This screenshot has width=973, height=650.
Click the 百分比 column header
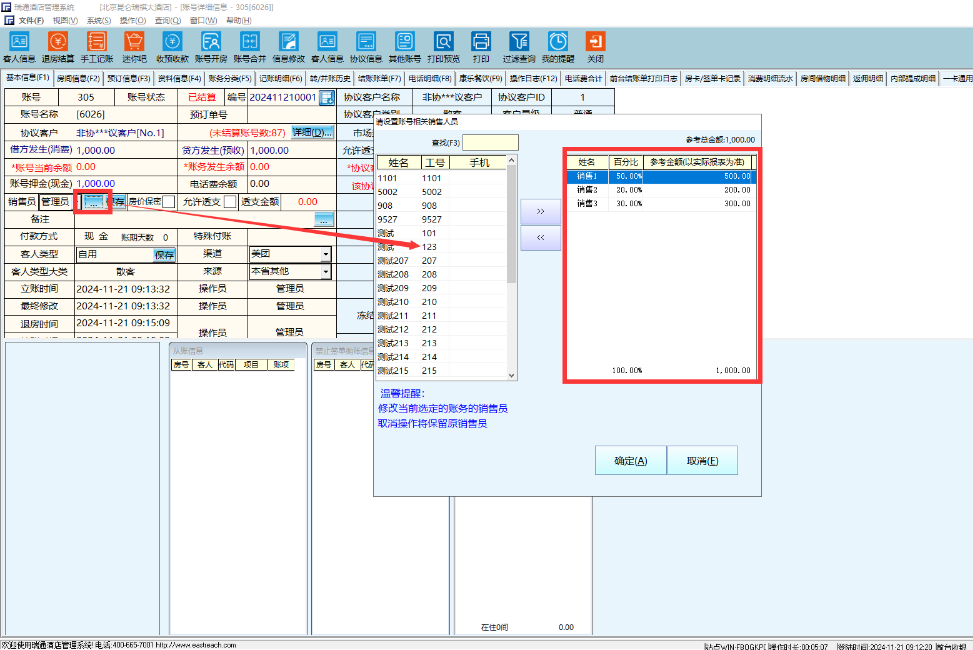[626, 162]
